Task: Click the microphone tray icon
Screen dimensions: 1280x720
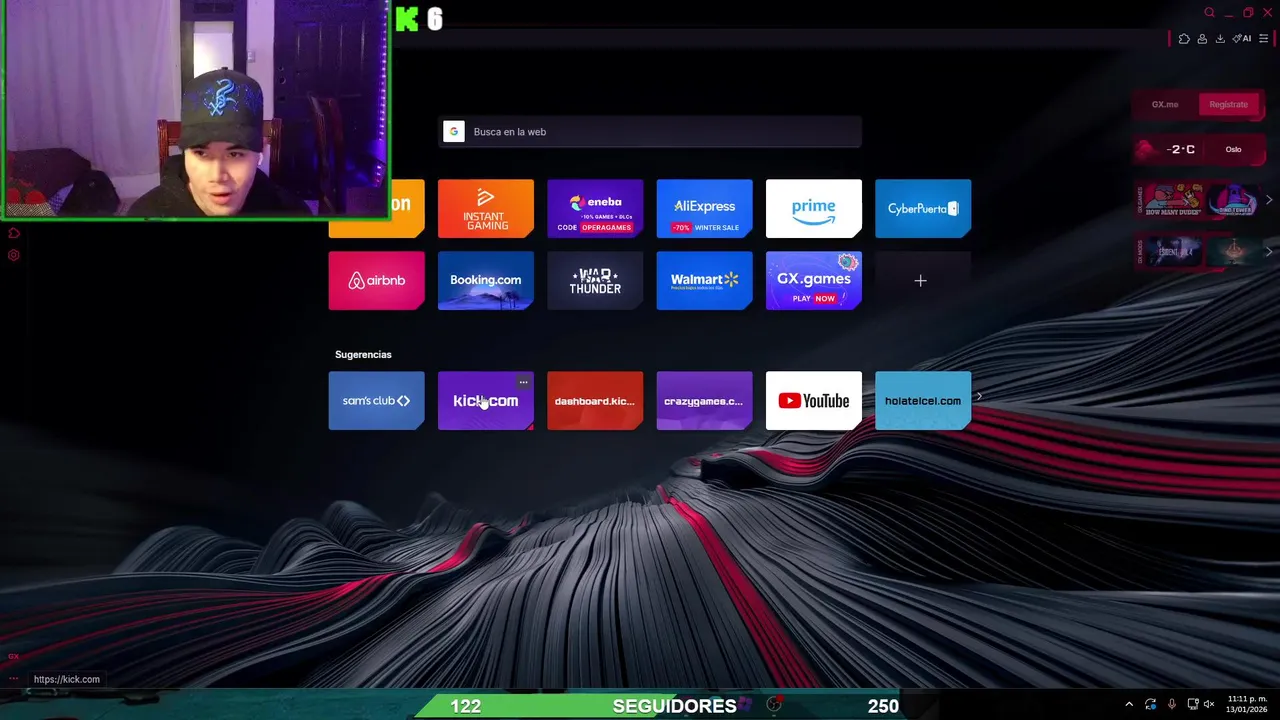Action: tap(1172, 705)
